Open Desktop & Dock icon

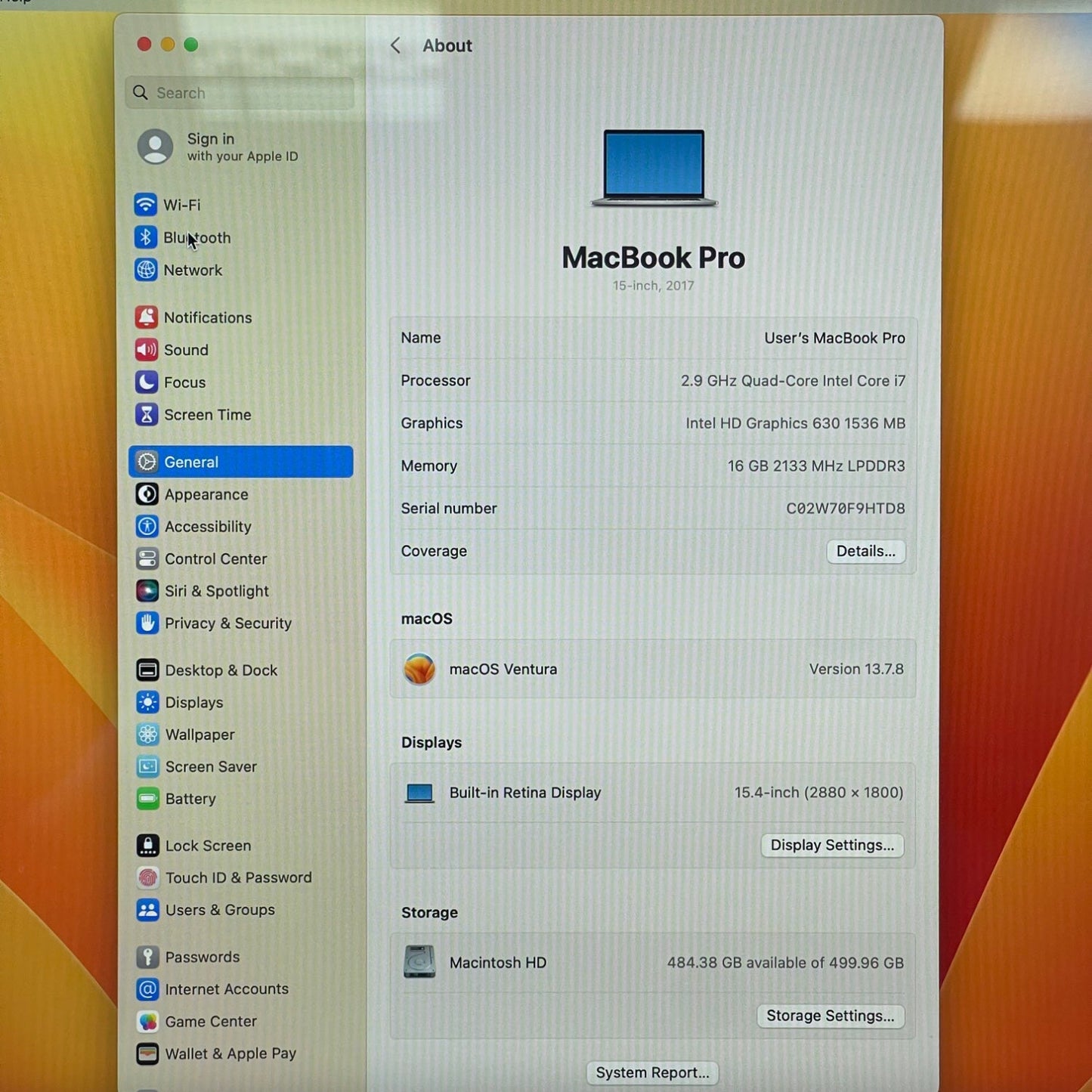[x=148, y=670]
